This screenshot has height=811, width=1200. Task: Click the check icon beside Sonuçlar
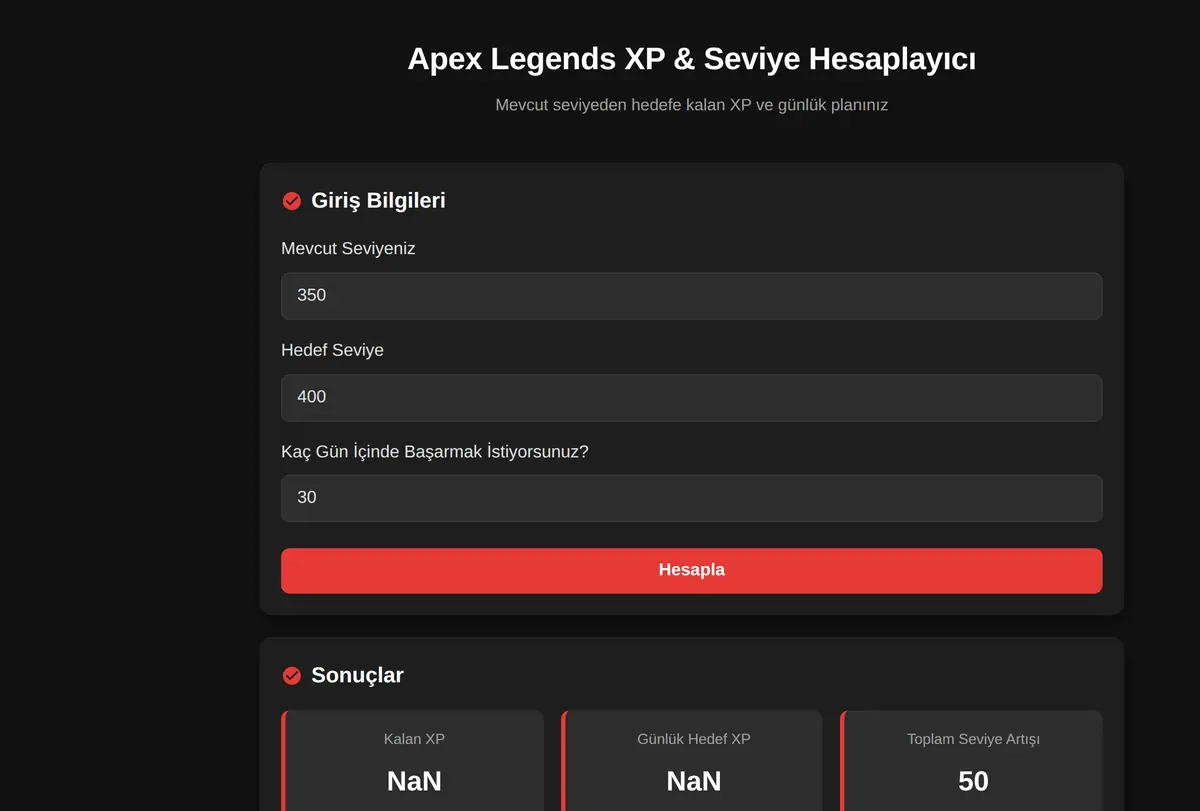[x=292, y=676]
